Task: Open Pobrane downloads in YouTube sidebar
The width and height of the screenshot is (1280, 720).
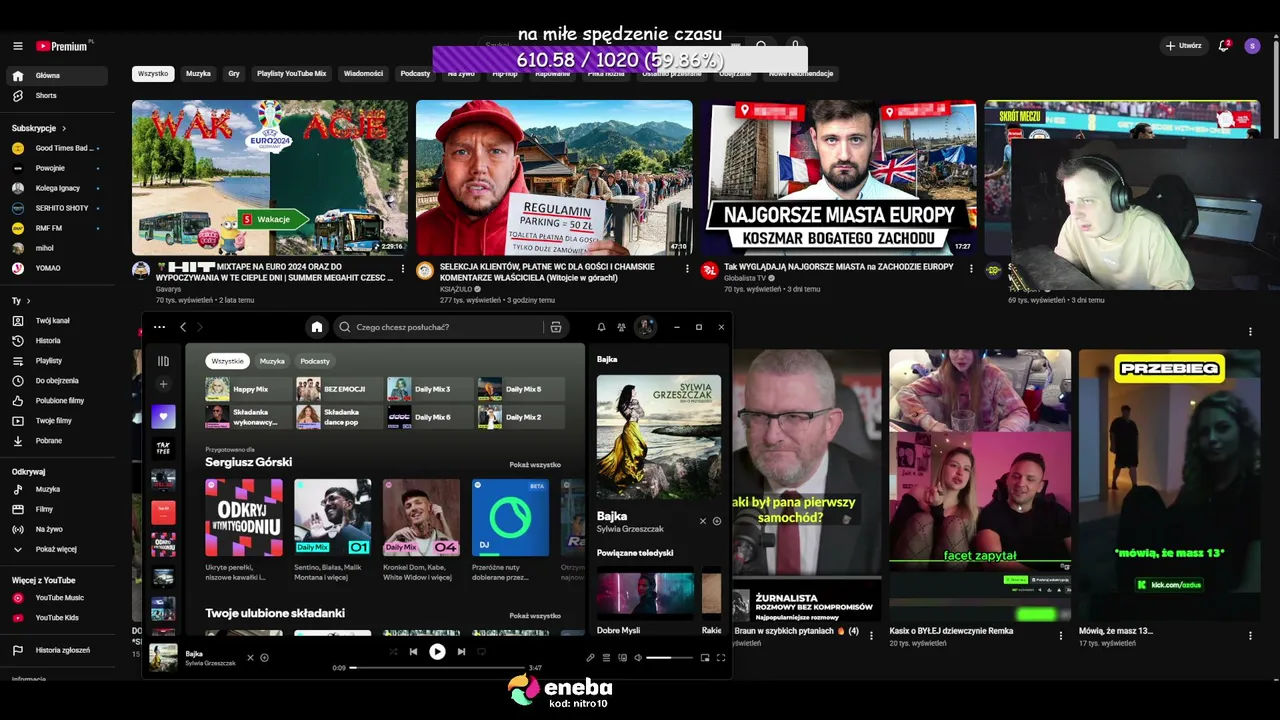Action: point(57,441)
